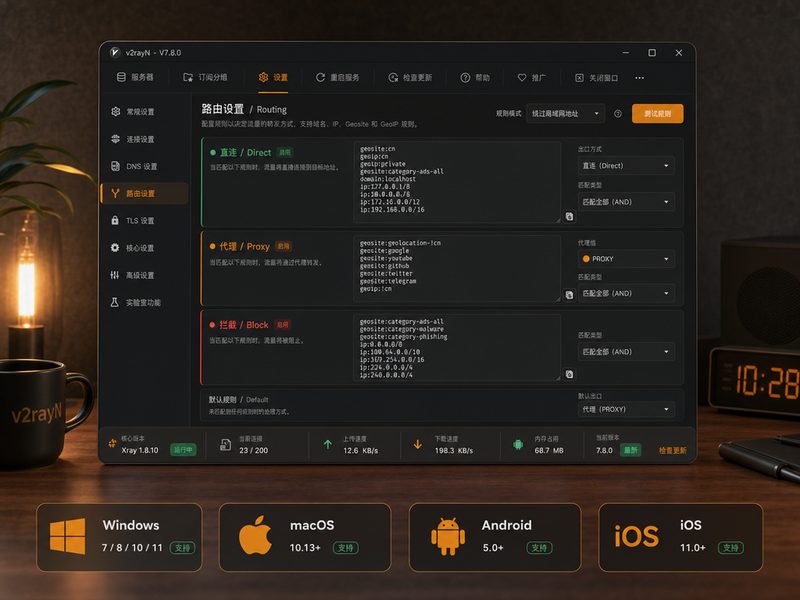Open Direct rule 出口方式 dropdown
This screenshot has height=600, width=800.
(x=626, y=166)
